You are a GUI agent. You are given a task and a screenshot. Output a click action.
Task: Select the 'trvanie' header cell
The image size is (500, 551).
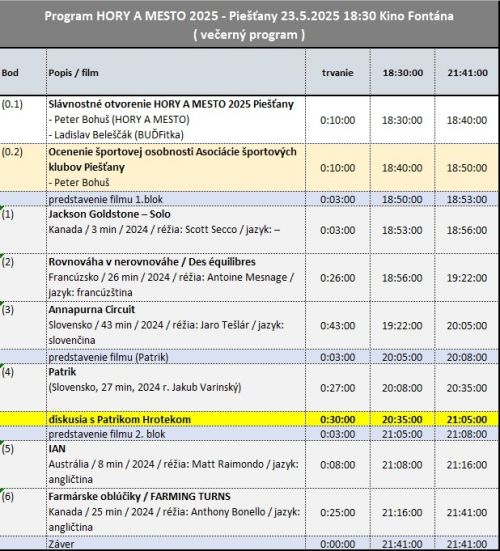338,72
